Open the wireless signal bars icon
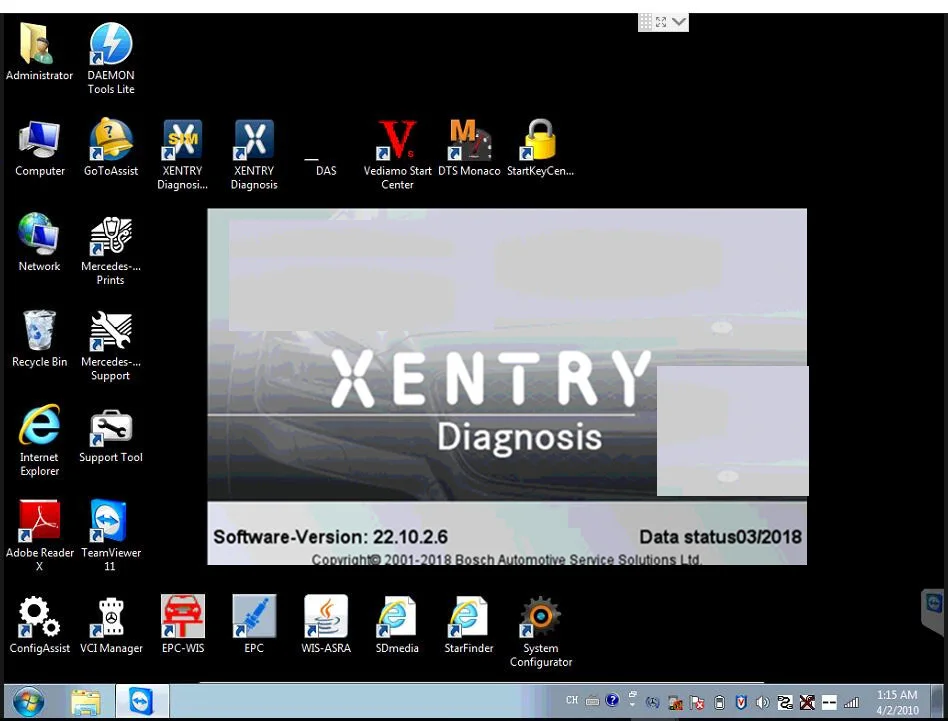948x721 pixels. [851, 702]
